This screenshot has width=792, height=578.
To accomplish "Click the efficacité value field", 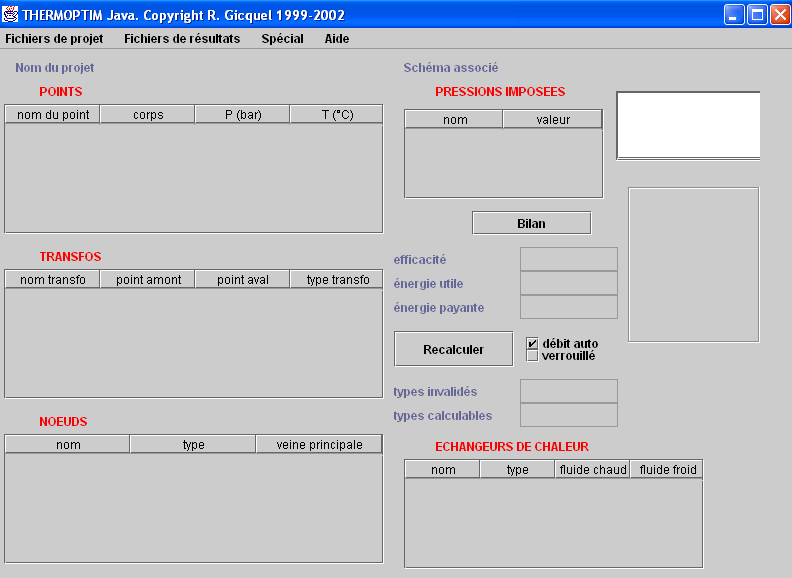I will click(x=569, y=259).
